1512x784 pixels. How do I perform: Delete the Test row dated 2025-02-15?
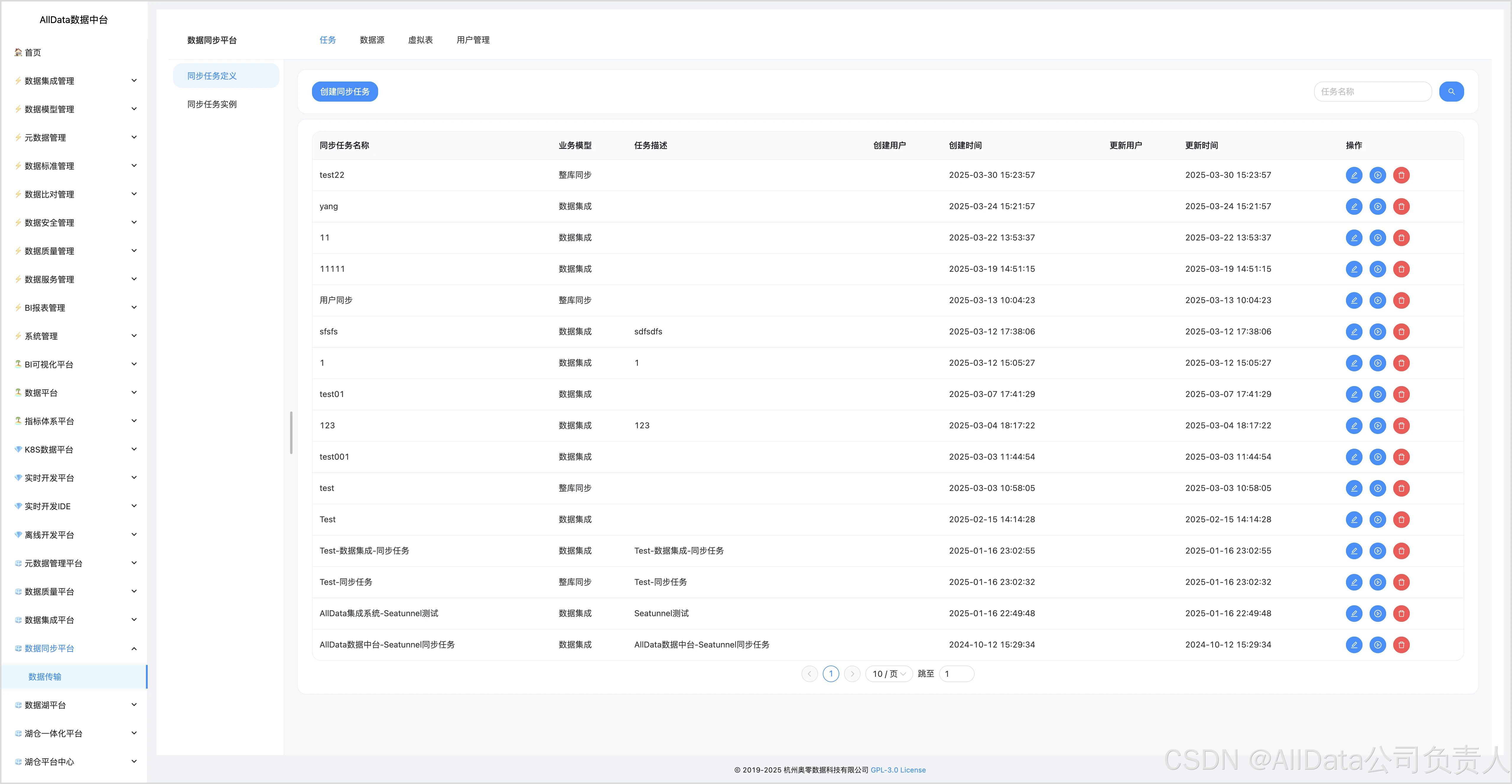(x=1401, y=519)
